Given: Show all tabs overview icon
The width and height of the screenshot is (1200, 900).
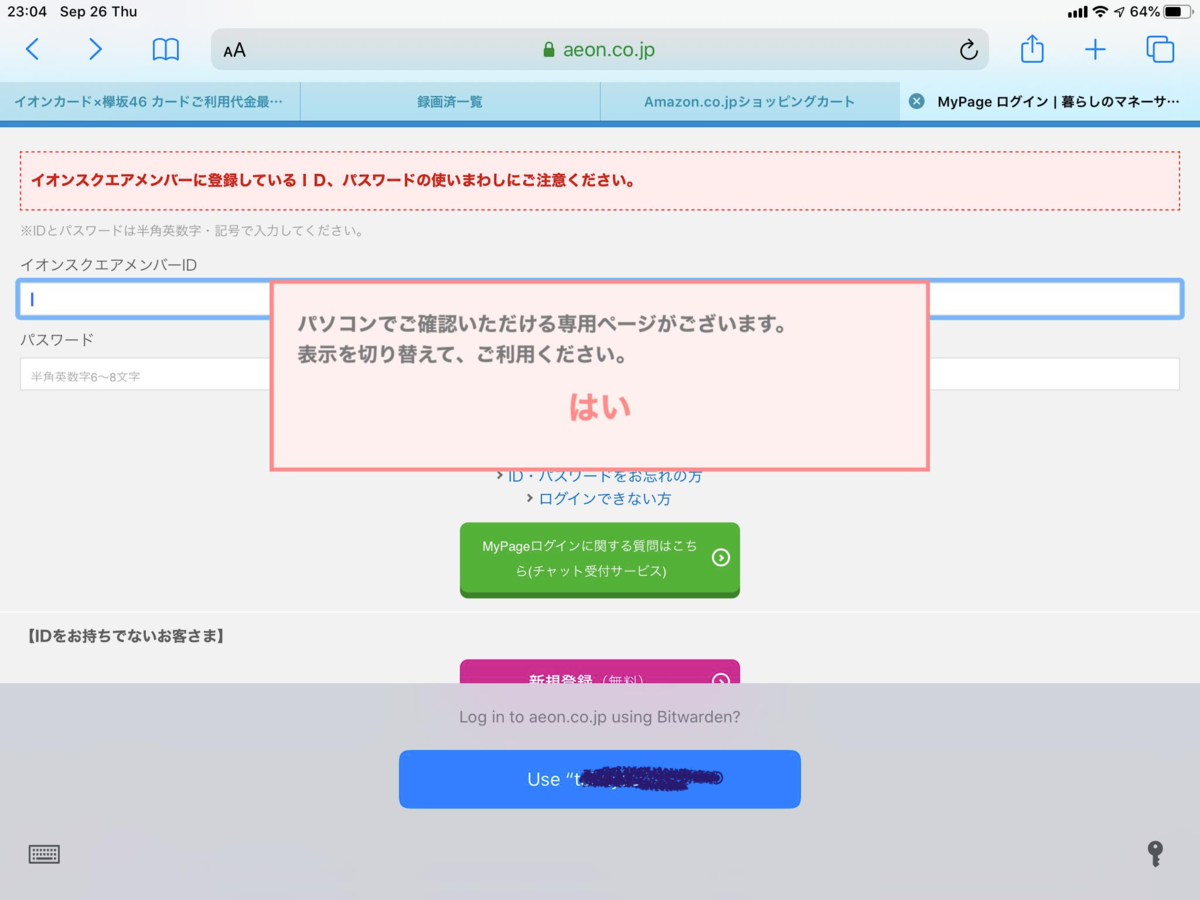Looking at the screenshot, I should point(1160,49).
